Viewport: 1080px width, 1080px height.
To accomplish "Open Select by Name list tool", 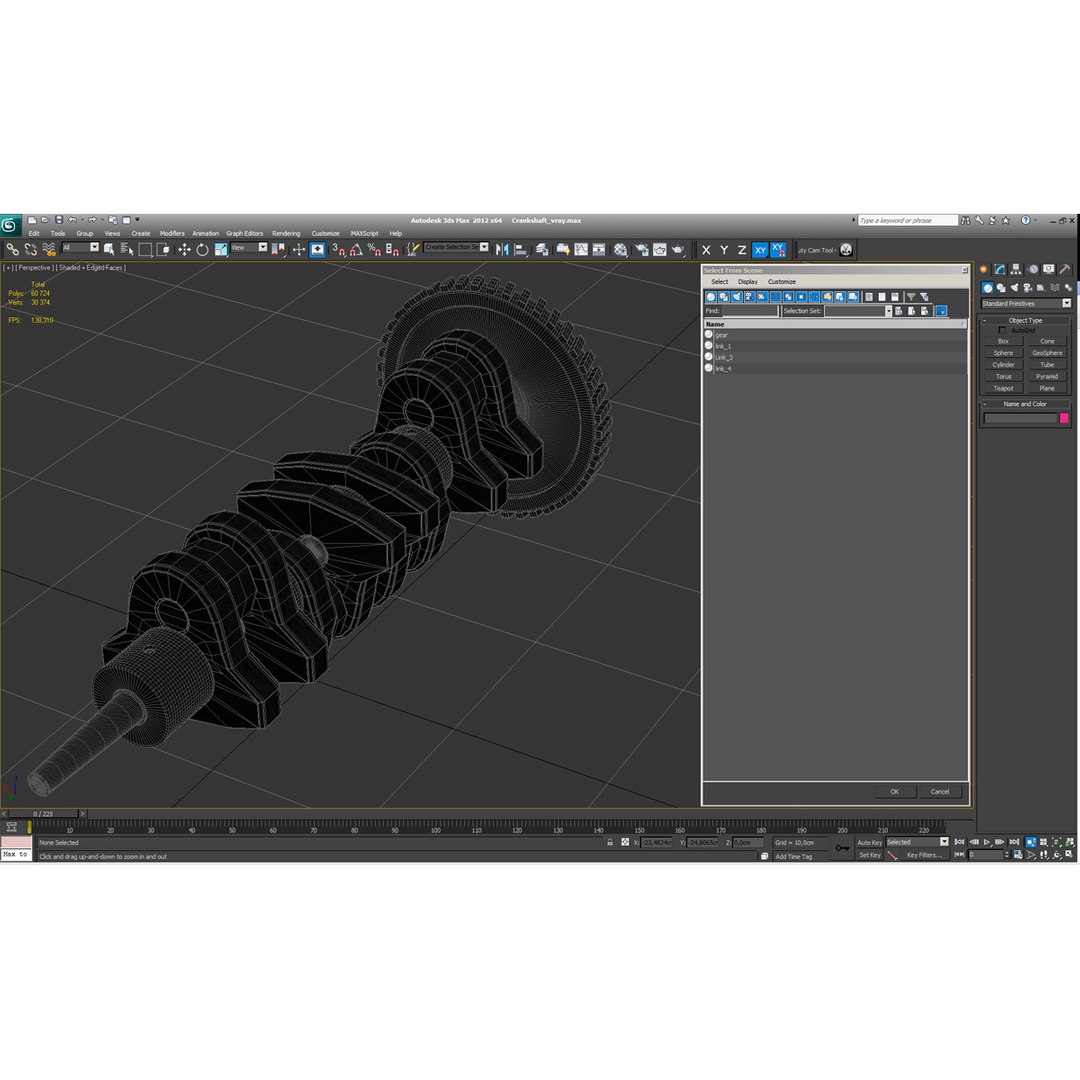I will (x=127, y=249).
